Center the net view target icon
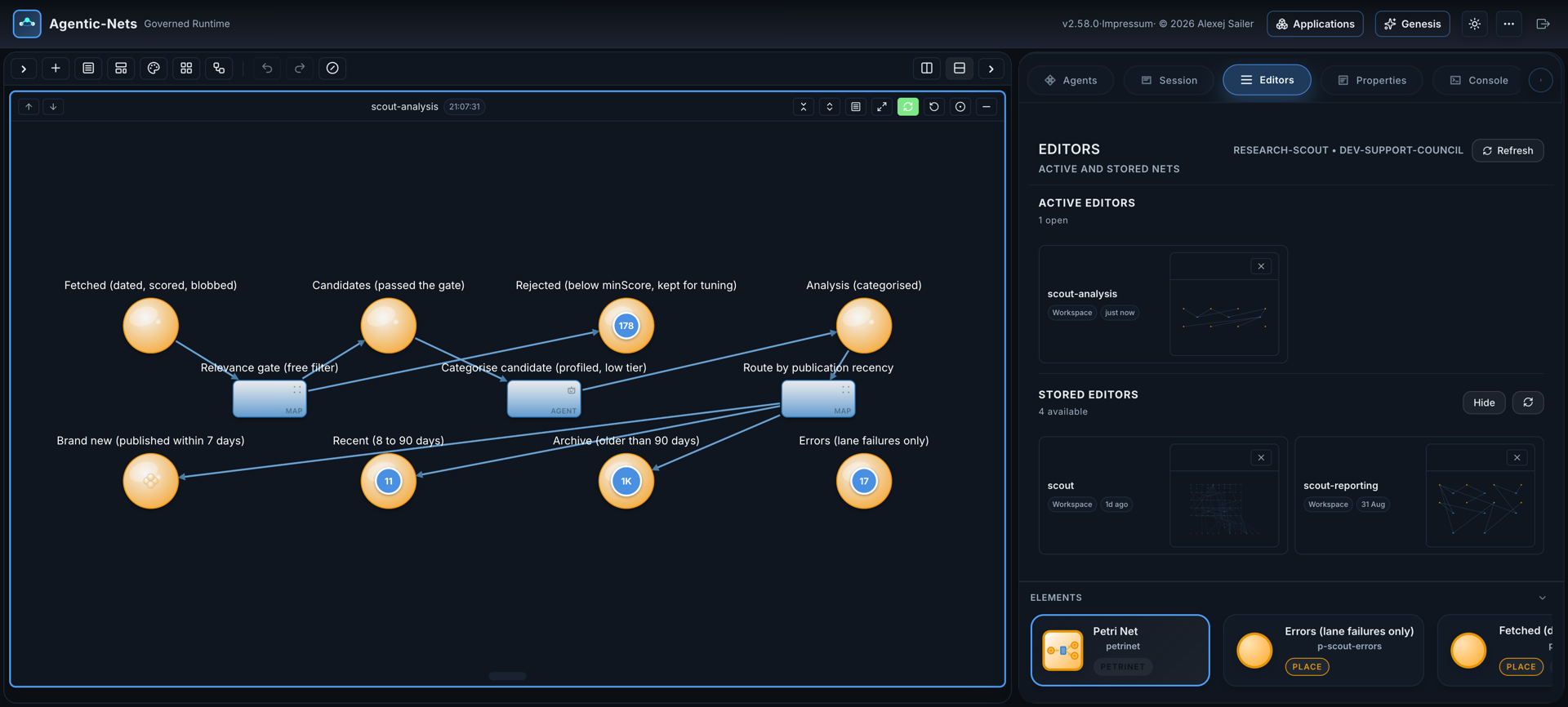This screenshot has width=1568, height=707. click(x=960, y=107)
